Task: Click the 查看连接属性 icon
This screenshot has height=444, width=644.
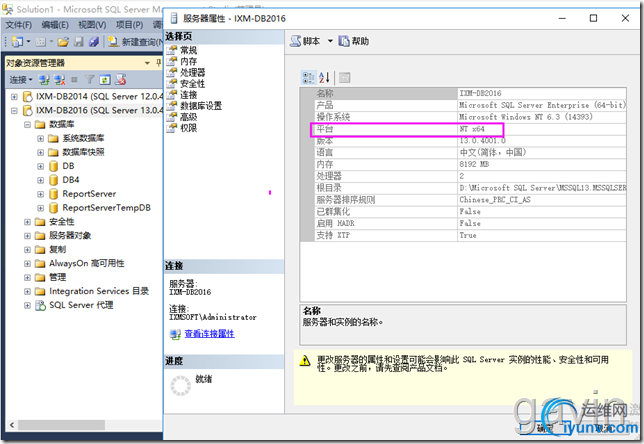Action: pos(175,334)
